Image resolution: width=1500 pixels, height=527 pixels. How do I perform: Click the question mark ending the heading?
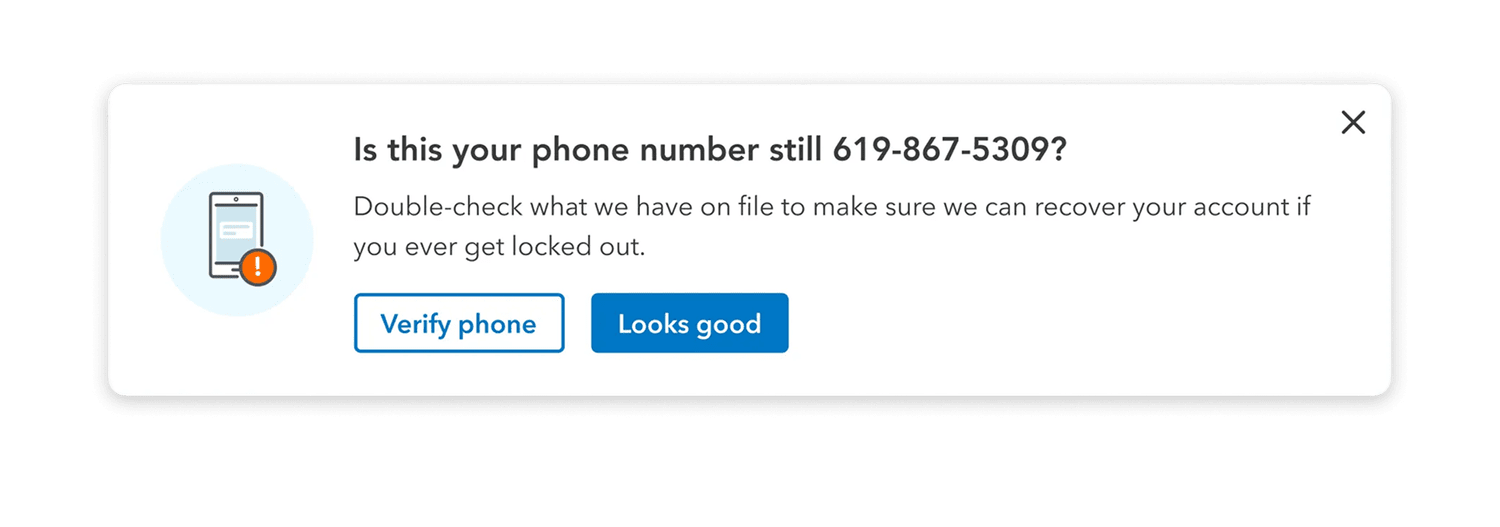click(1058, 151)
